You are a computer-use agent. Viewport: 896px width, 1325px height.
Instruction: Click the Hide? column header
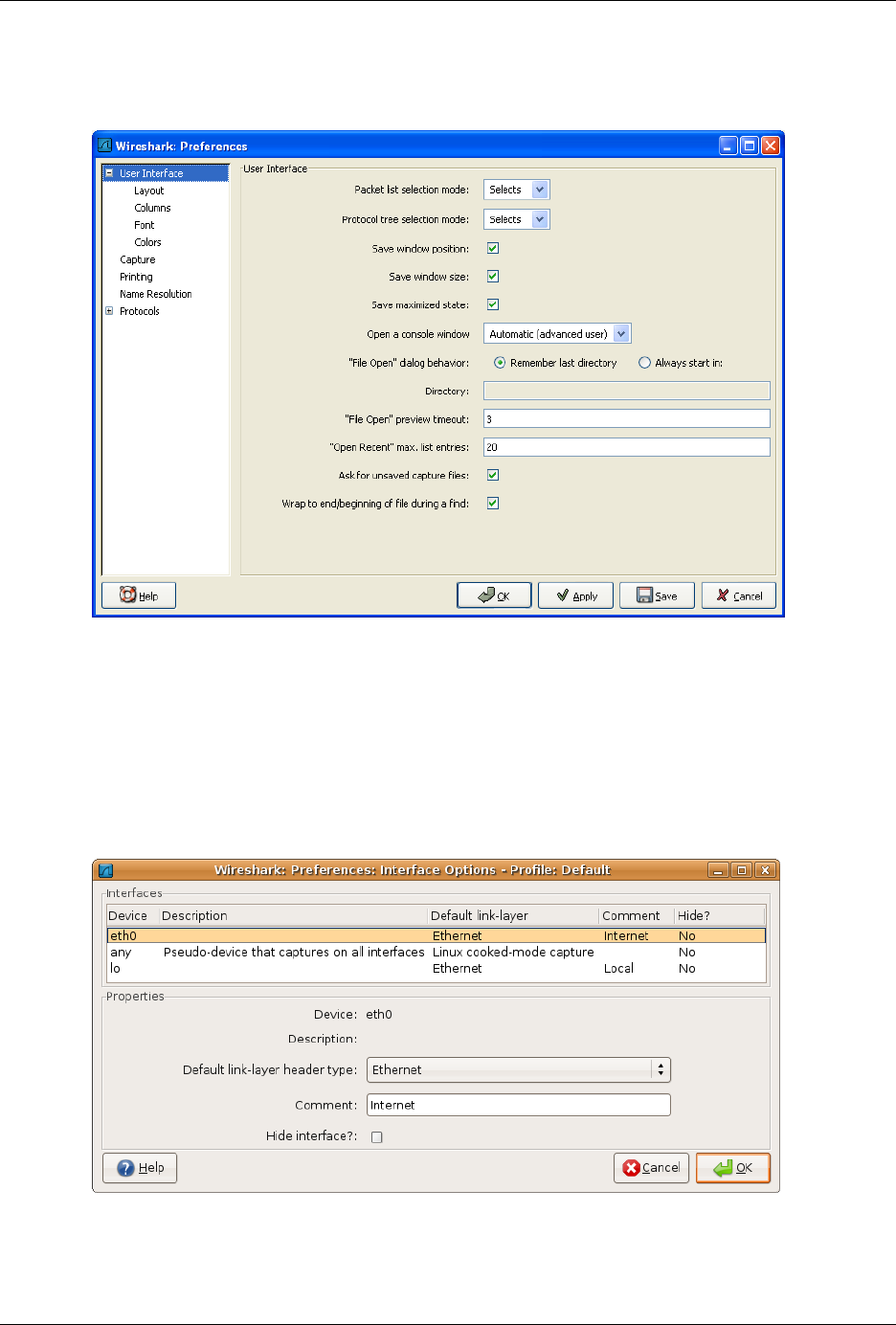click(720, 916)
